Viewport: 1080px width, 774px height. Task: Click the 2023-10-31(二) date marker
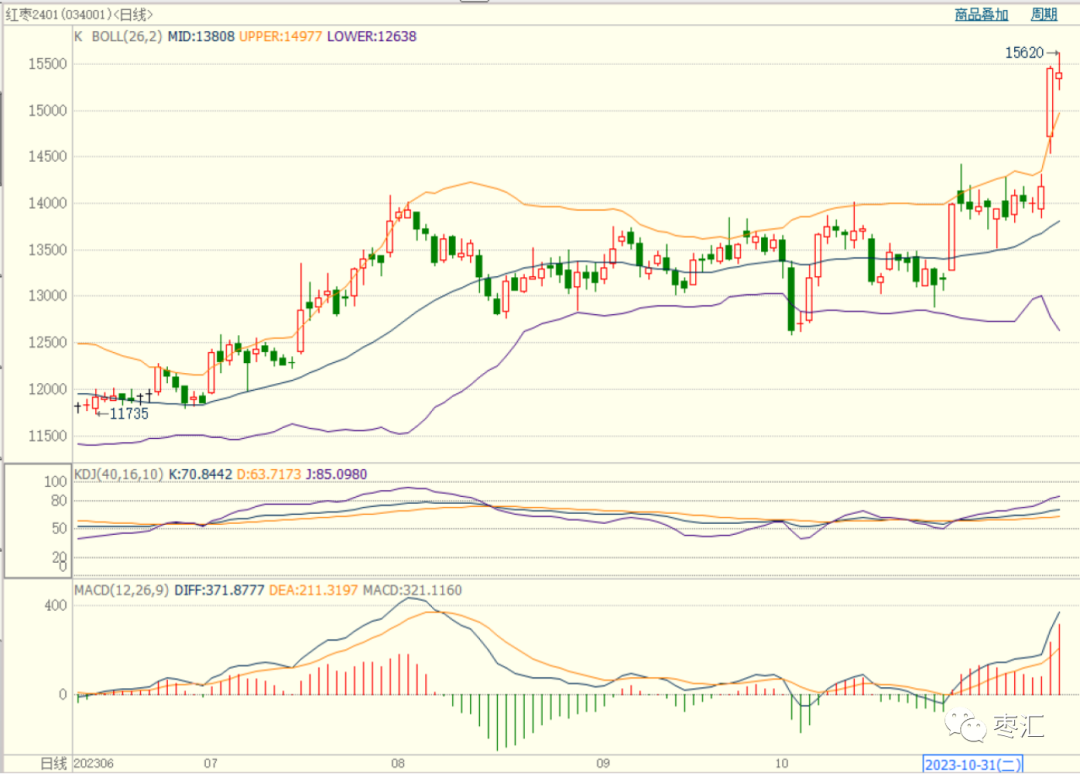(x=973, y=764)
